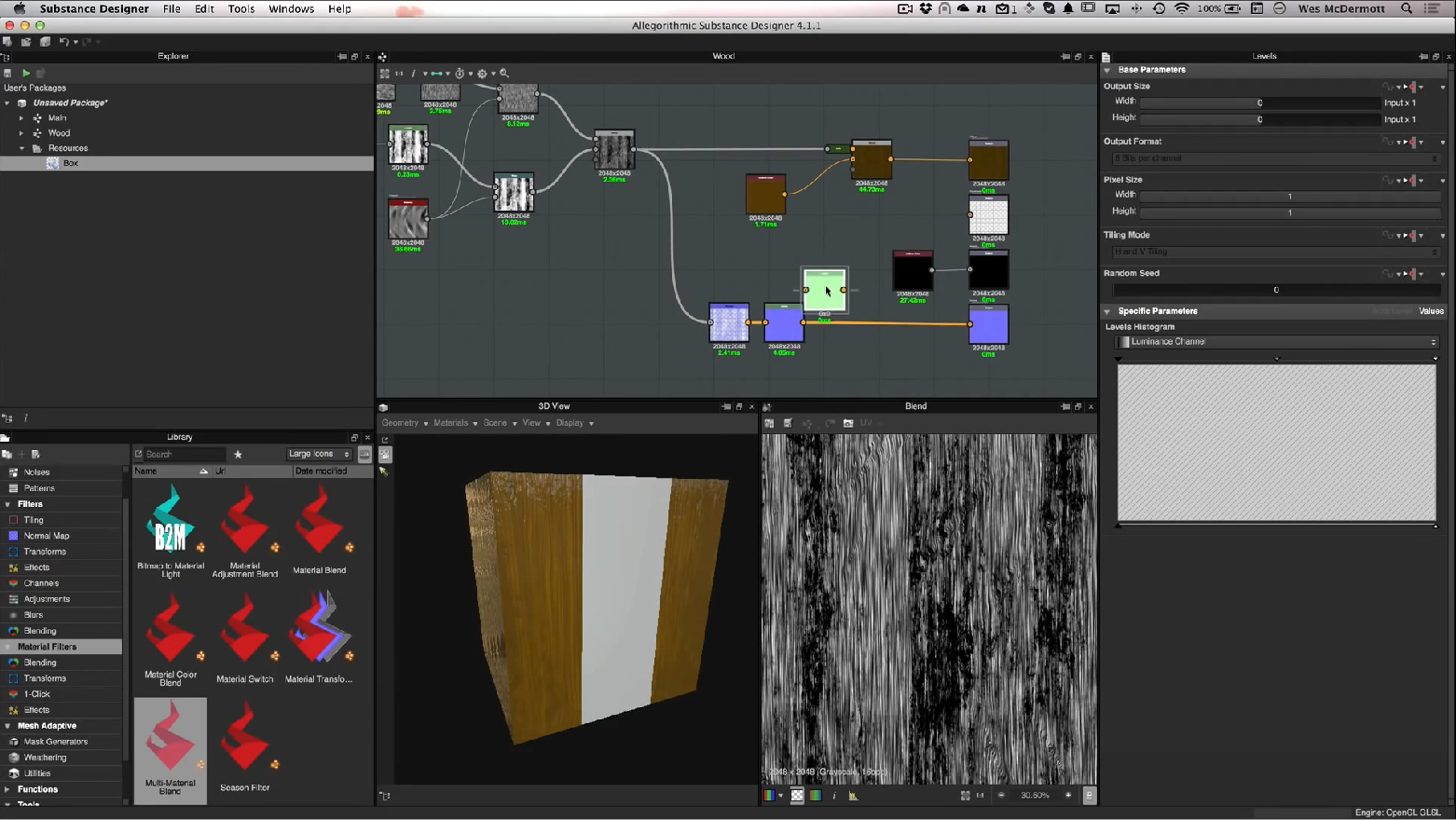Toggle the transparency checkerboard in Blend view
This screenshot has width=1456, height=820.
tap(797, 796)
